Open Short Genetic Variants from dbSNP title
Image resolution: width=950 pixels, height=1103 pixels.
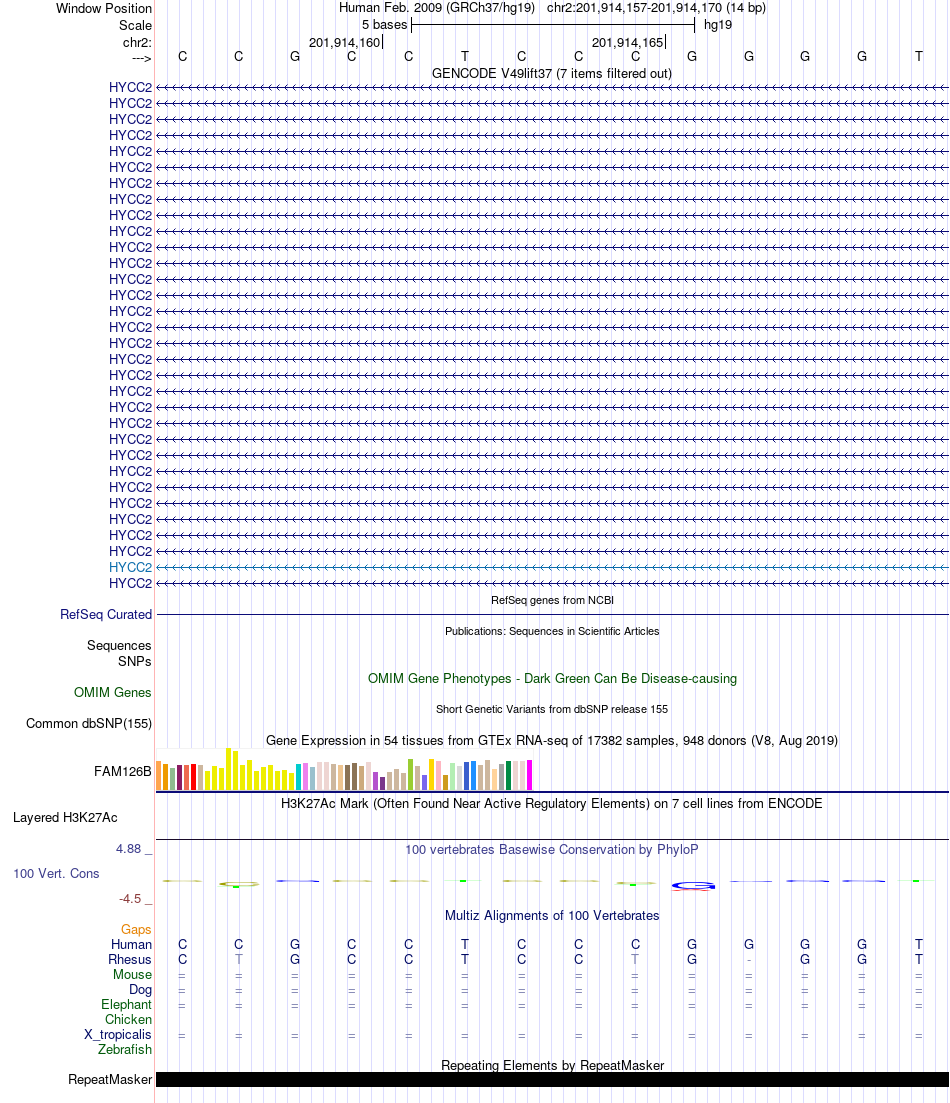(x=552, y=709)
